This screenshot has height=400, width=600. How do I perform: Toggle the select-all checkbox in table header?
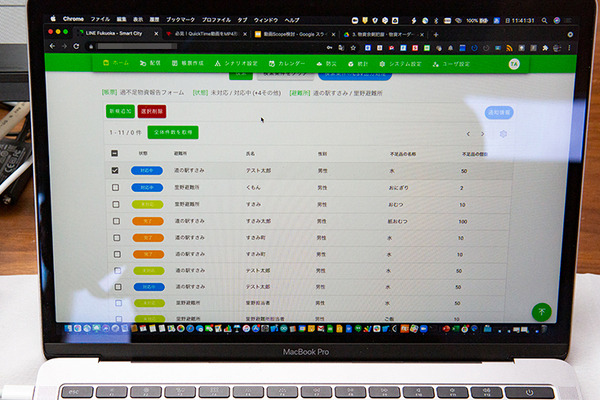click(114, 154)
